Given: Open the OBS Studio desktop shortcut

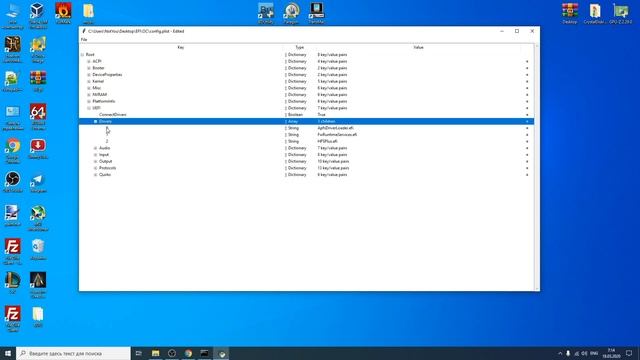Looking at the screenshot, I should [x=13, y=182].
